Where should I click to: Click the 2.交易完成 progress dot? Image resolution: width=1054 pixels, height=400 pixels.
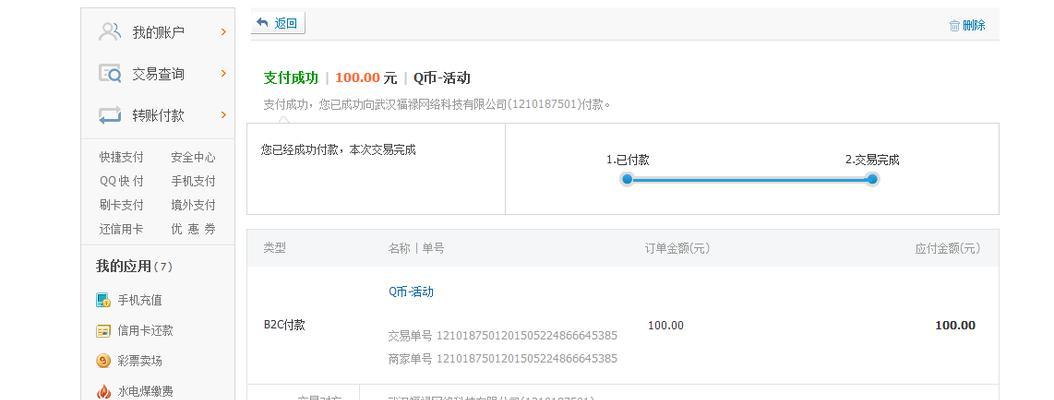coord(872,179)
